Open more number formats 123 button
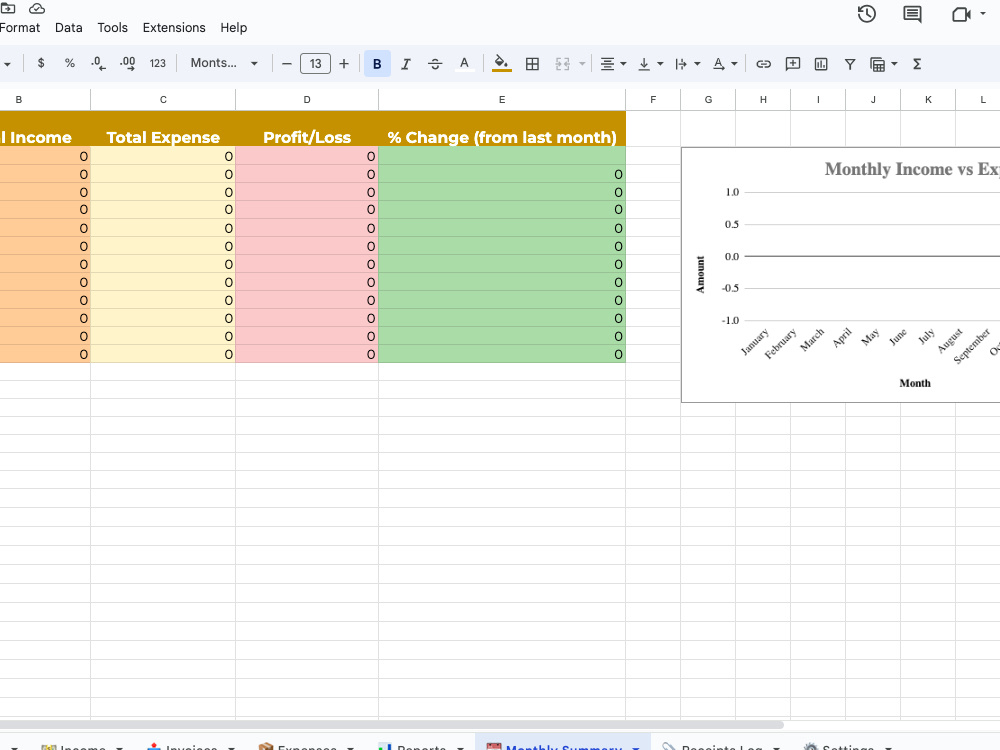 158,63
